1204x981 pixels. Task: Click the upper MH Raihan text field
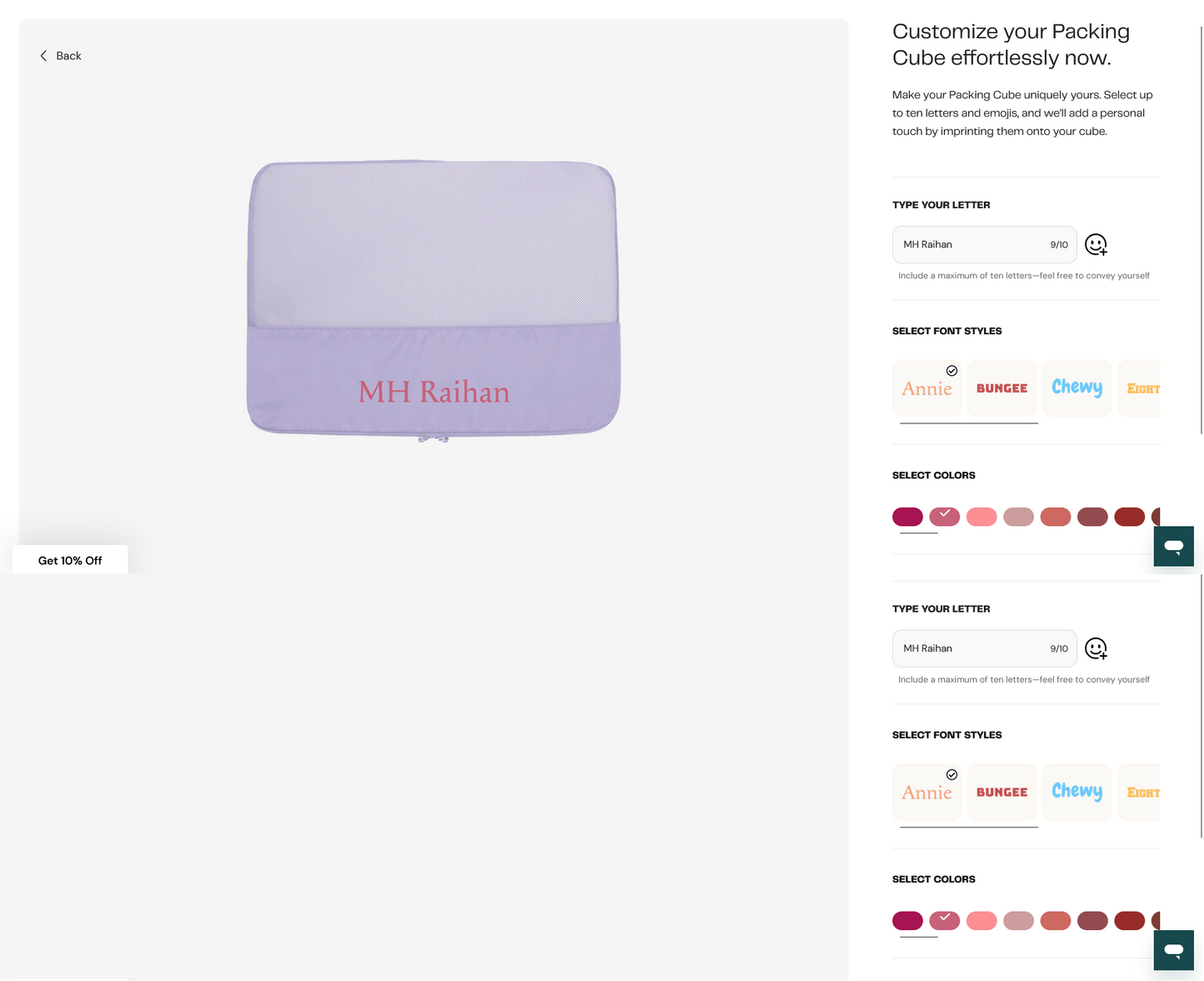[984, 244]
